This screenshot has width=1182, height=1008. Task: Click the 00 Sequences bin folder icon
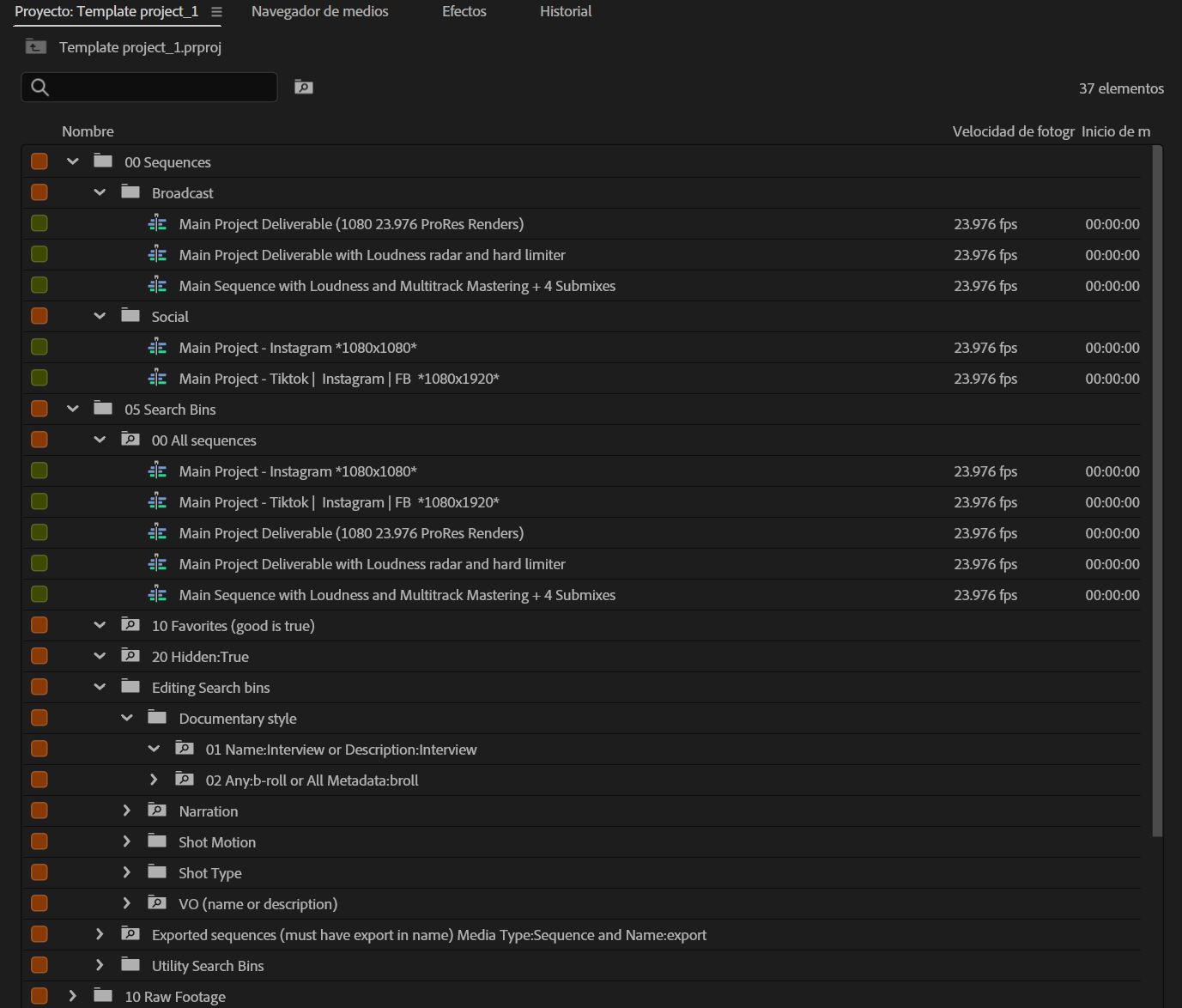(103, 161)
